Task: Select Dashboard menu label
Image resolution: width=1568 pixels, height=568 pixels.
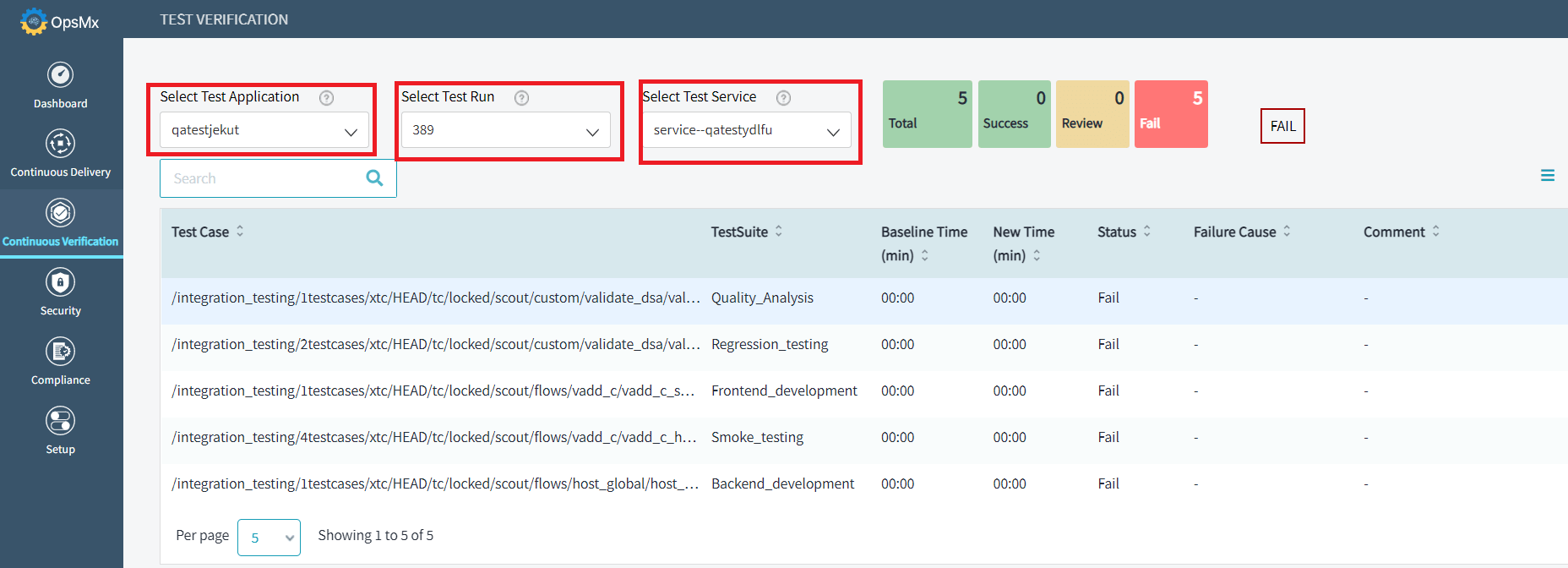Action: (60, 103)
